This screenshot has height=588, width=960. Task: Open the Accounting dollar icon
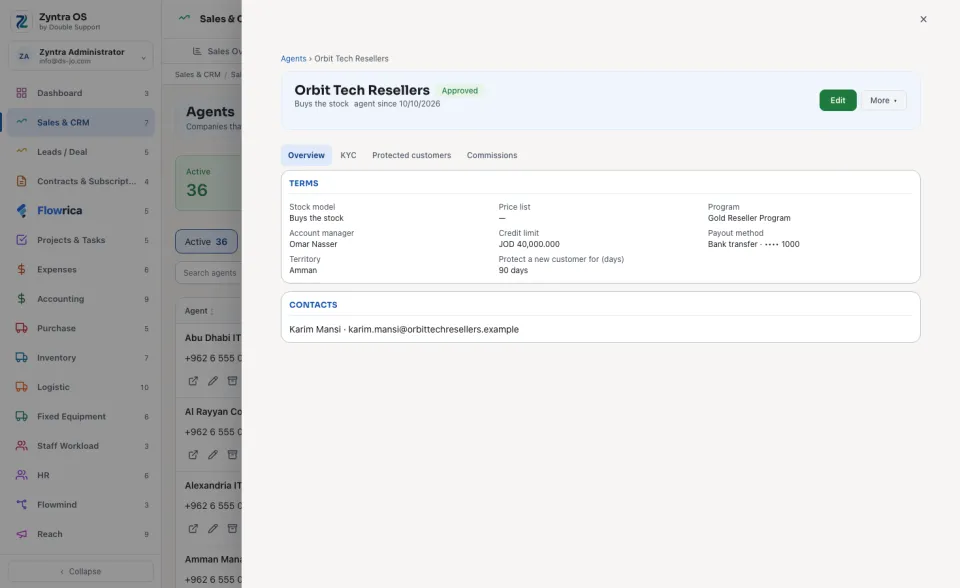[x=21, y=299]
